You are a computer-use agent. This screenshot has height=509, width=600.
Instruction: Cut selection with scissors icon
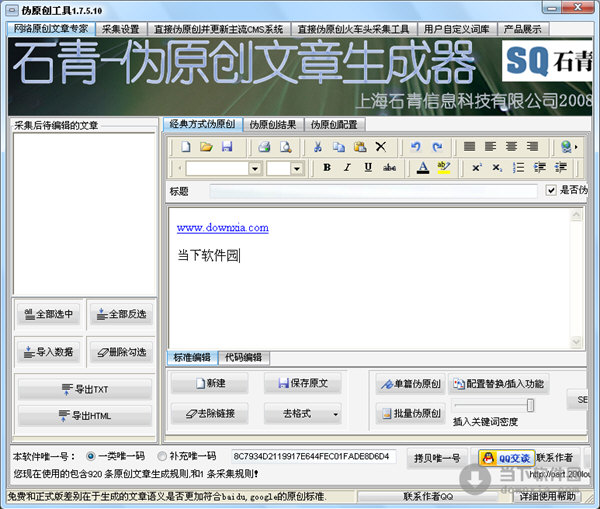pyautogui.click(x=318, y=147)
